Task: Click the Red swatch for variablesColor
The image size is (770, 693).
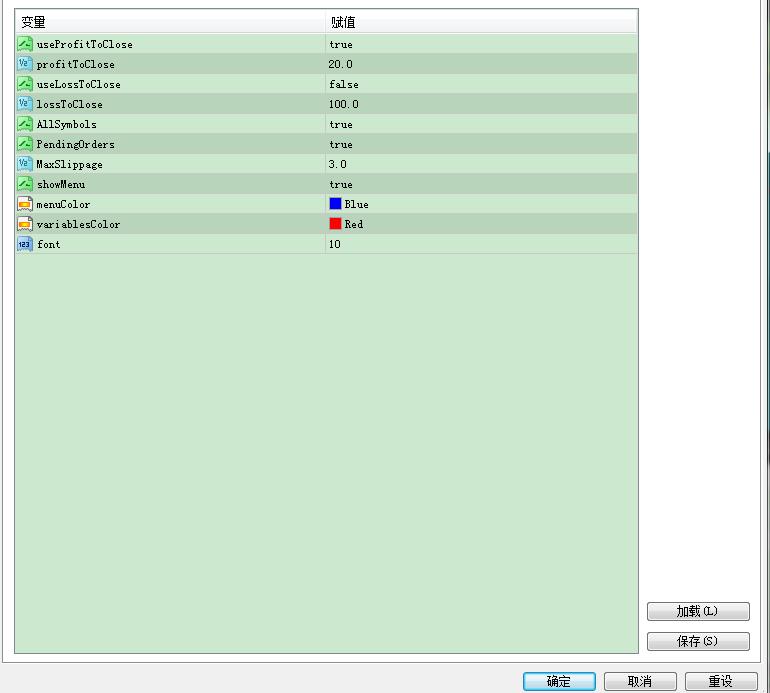Action: point(336,224)
